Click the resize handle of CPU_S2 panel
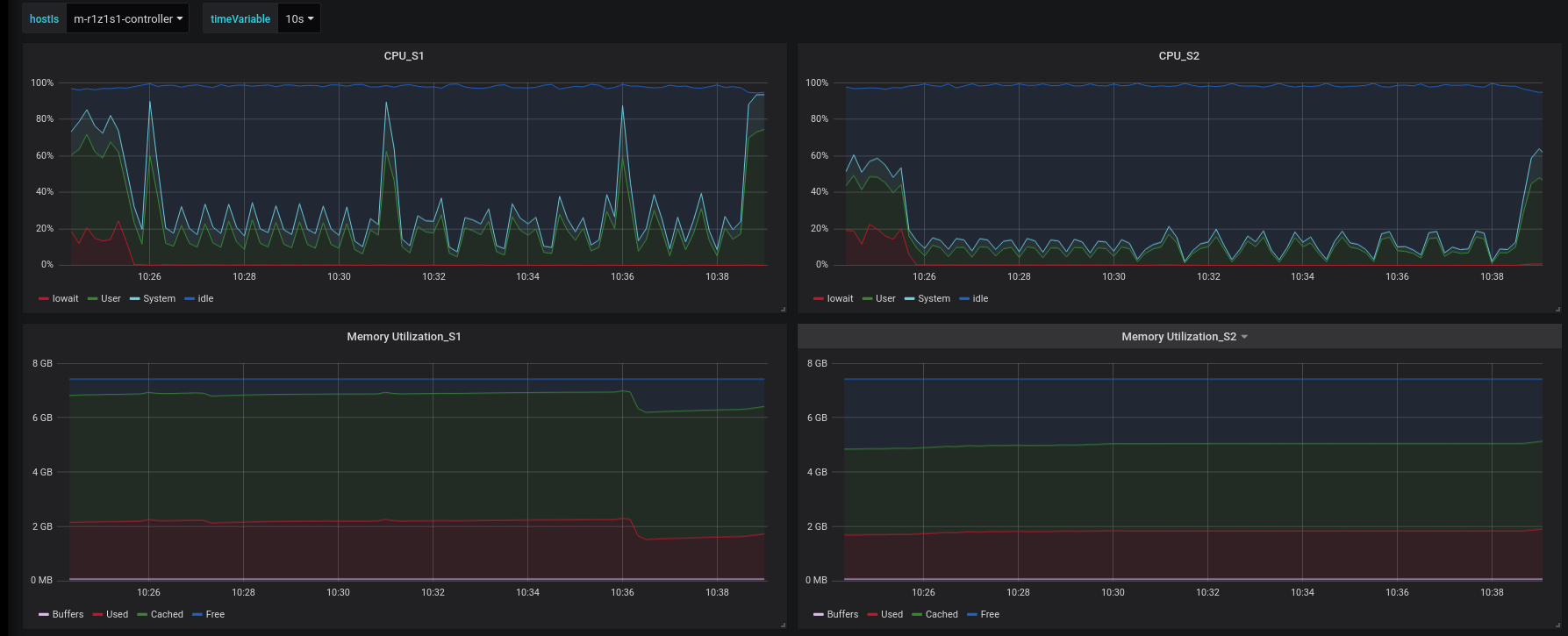1568x636 pixels. [1557, 309]
